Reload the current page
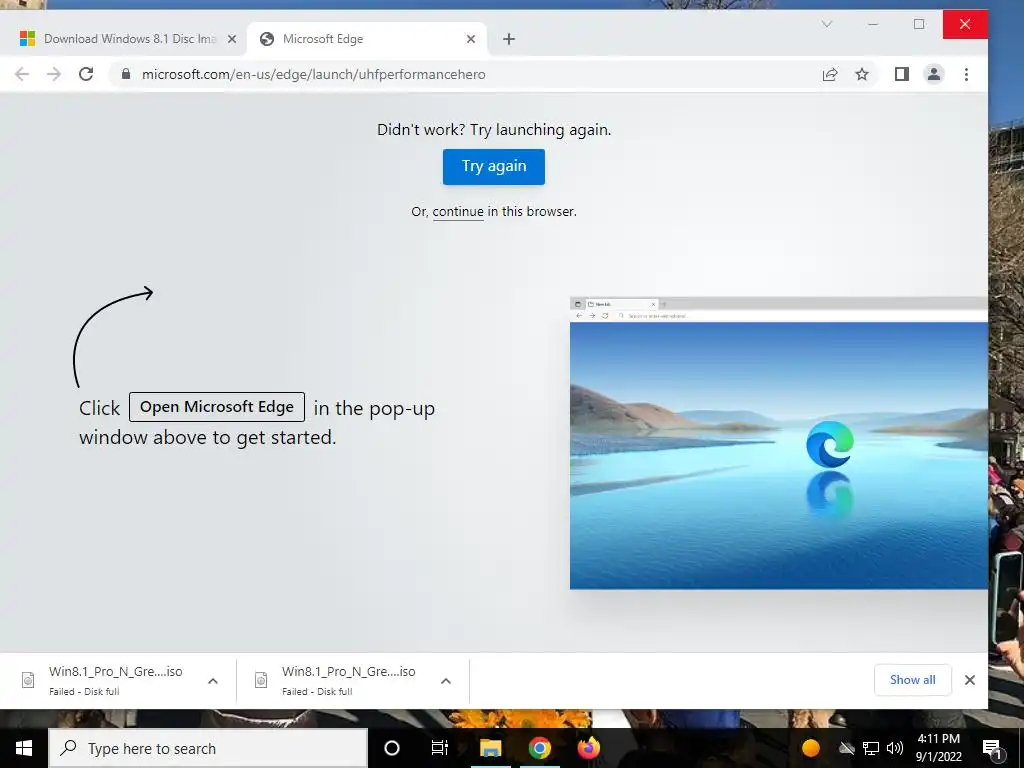Screen dimensions: 1024x768 pos(86,74)
